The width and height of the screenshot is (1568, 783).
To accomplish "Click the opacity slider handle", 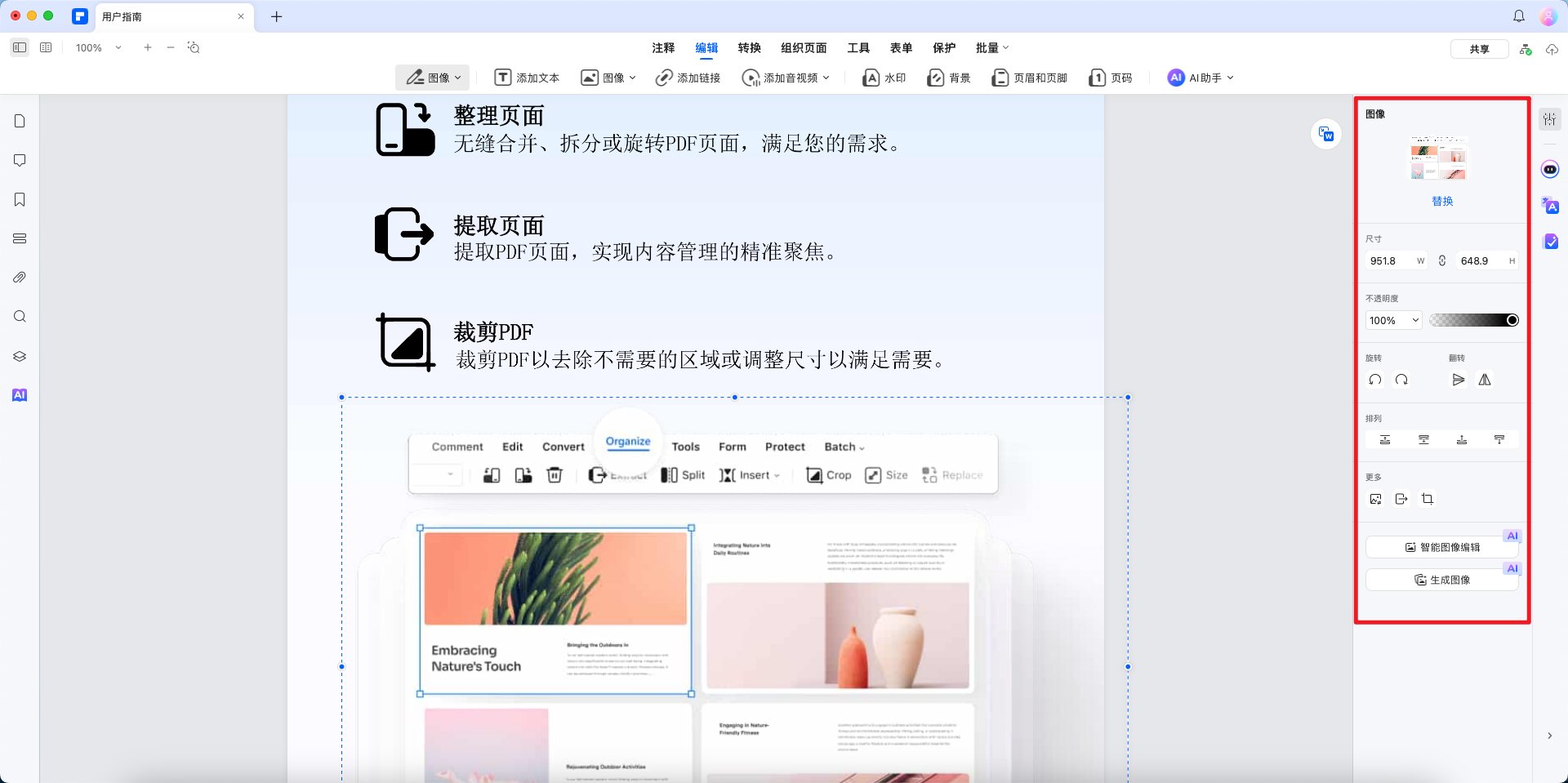I will pos(1512,320).
